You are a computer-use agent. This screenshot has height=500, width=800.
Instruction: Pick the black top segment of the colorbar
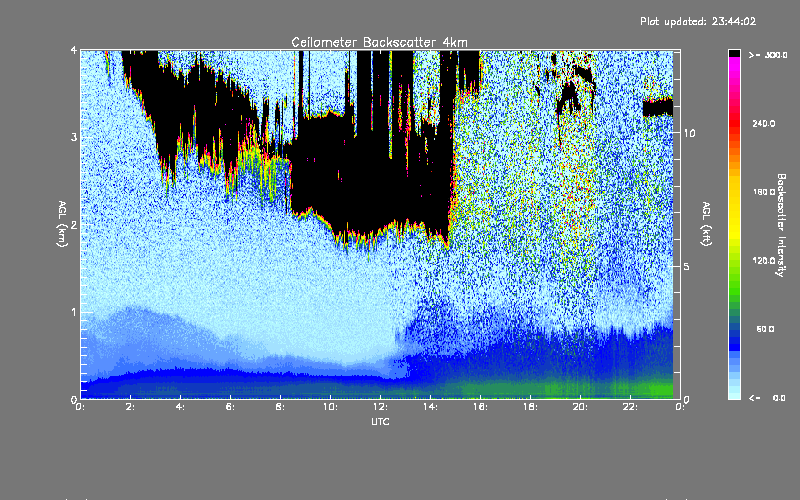point(734,54)
